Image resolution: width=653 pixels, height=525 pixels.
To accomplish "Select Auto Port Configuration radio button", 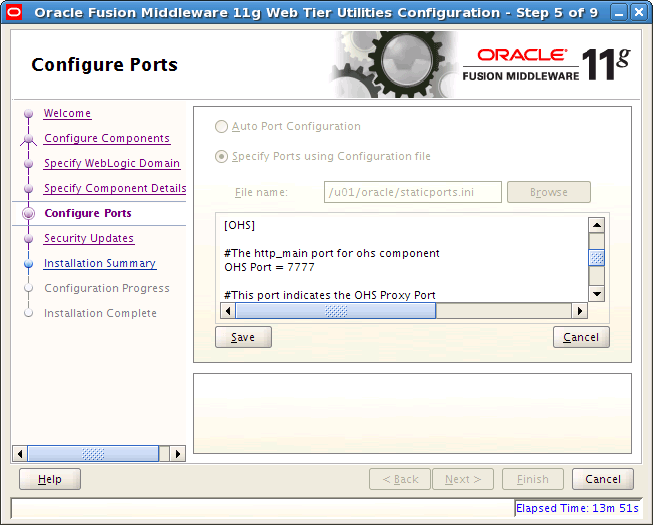I will 221,127.
